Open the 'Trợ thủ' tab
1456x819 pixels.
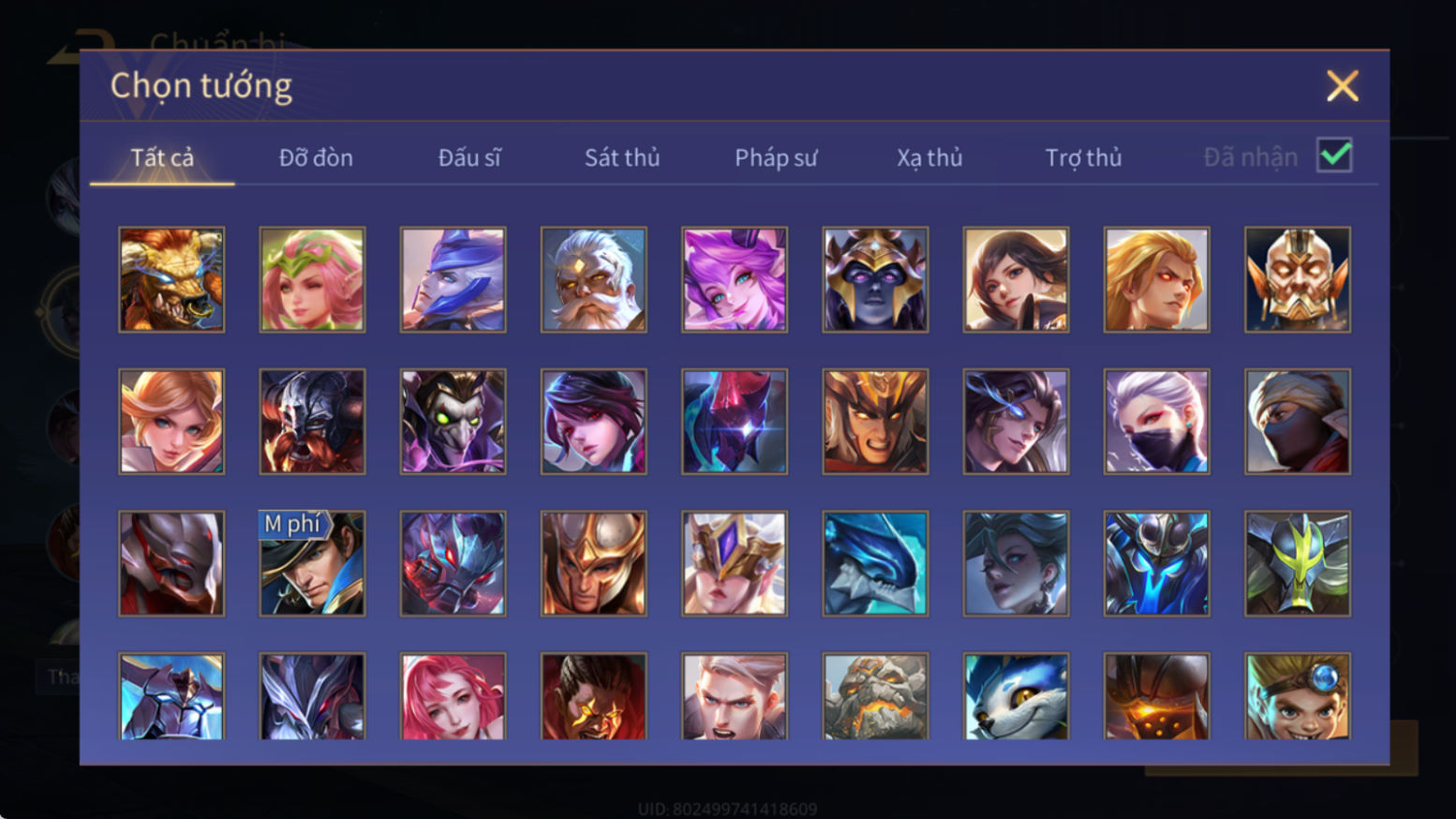pos(1083,157)
